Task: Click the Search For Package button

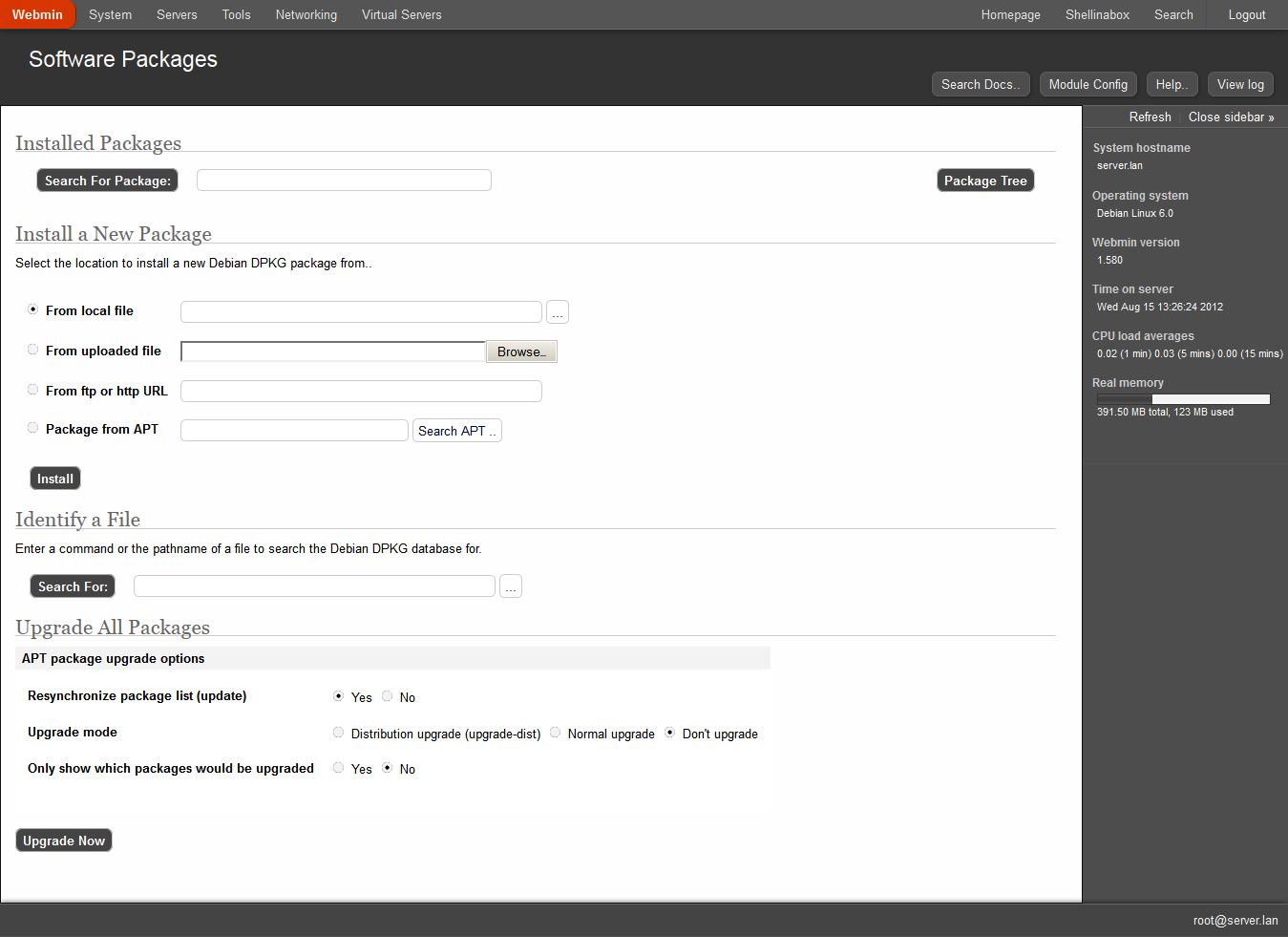Action: click(106, 180)
